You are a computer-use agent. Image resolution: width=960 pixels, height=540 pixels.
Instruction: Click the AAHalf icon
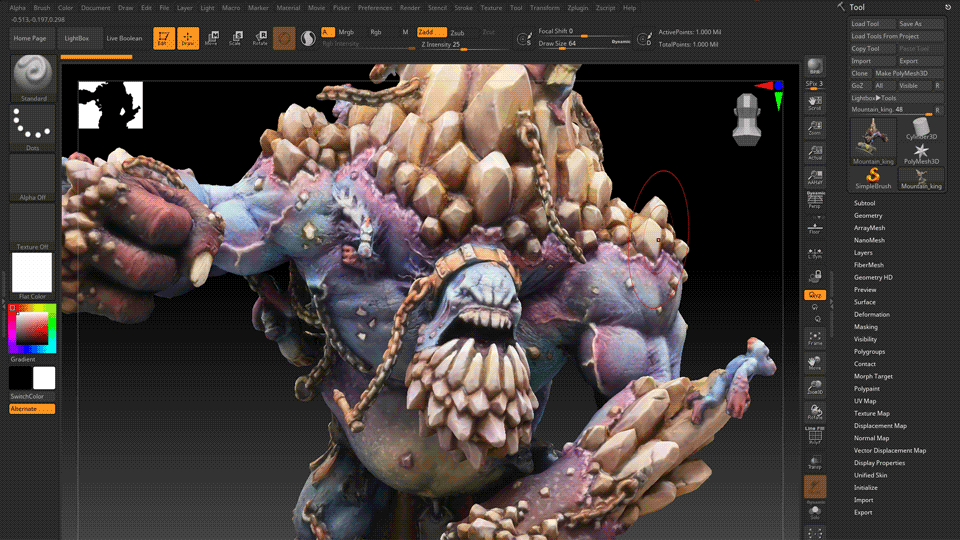814,178
